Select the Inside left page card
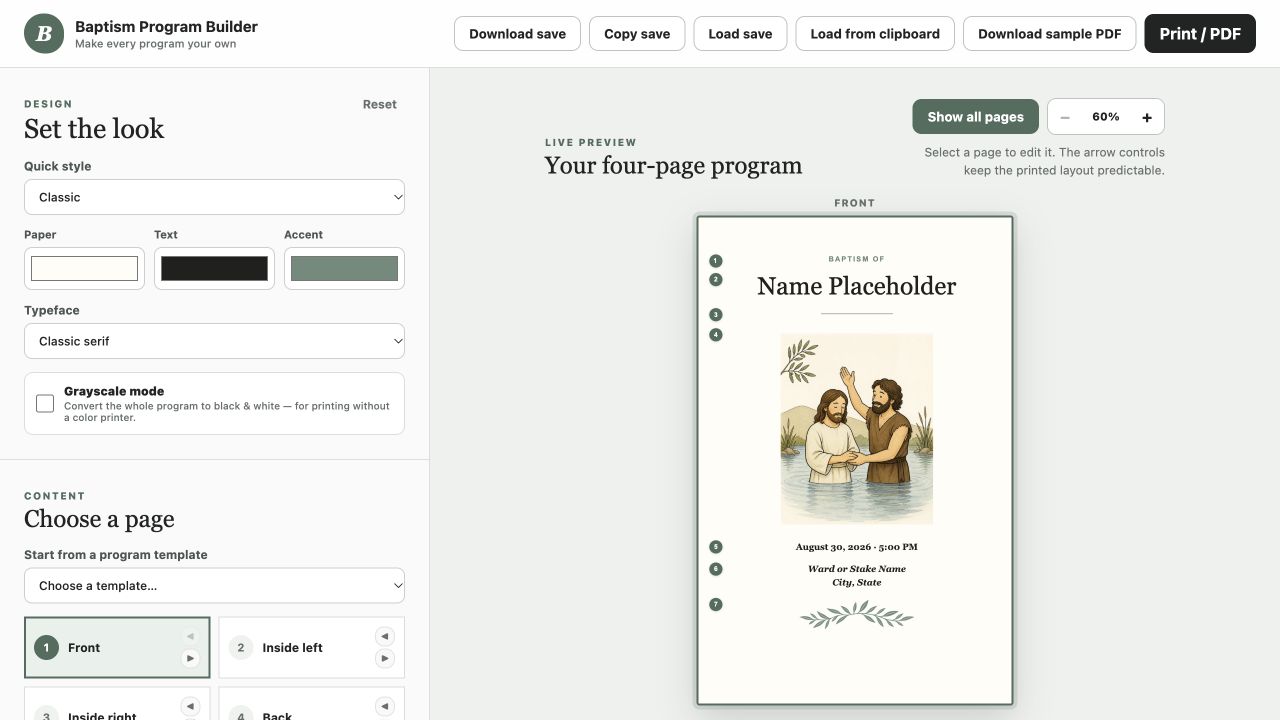 pyautogui.click(x=311, y=648)
